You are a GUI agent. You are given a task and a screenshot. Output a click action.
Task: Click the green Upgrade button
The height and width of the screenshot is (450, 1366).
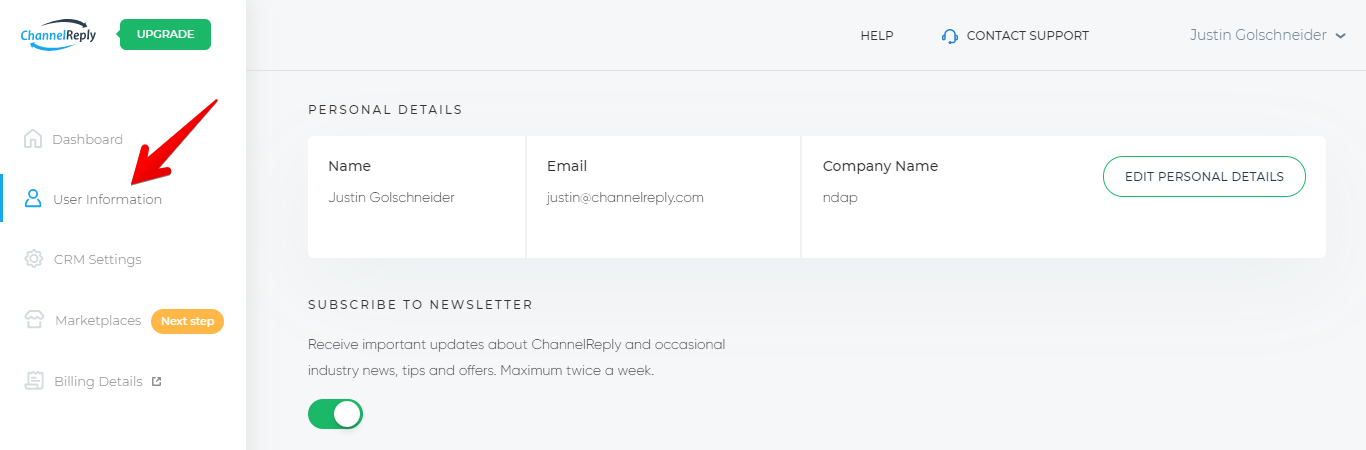[x=165, y=34]
